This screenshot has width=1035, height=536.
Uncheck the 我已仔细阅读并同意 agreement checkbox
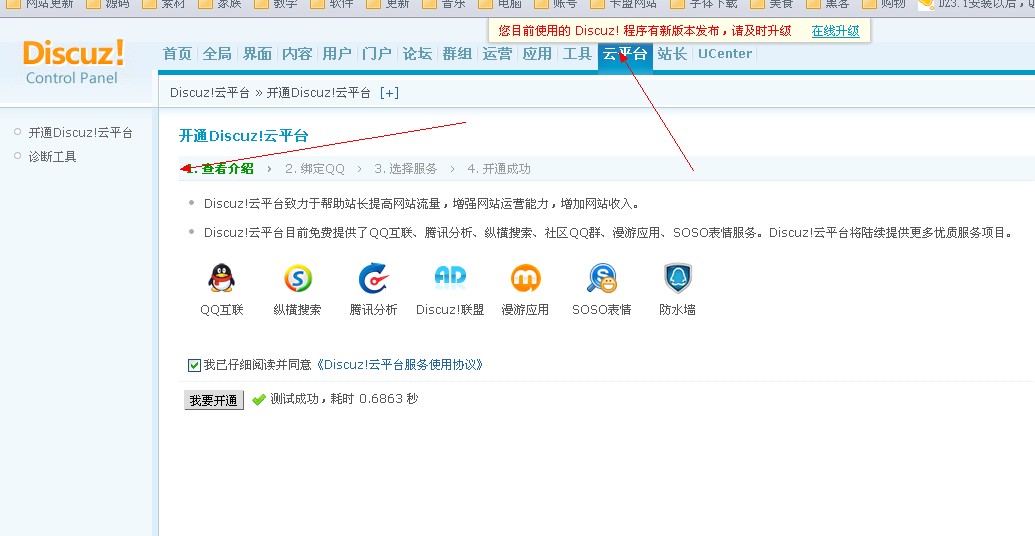point(194,365)
